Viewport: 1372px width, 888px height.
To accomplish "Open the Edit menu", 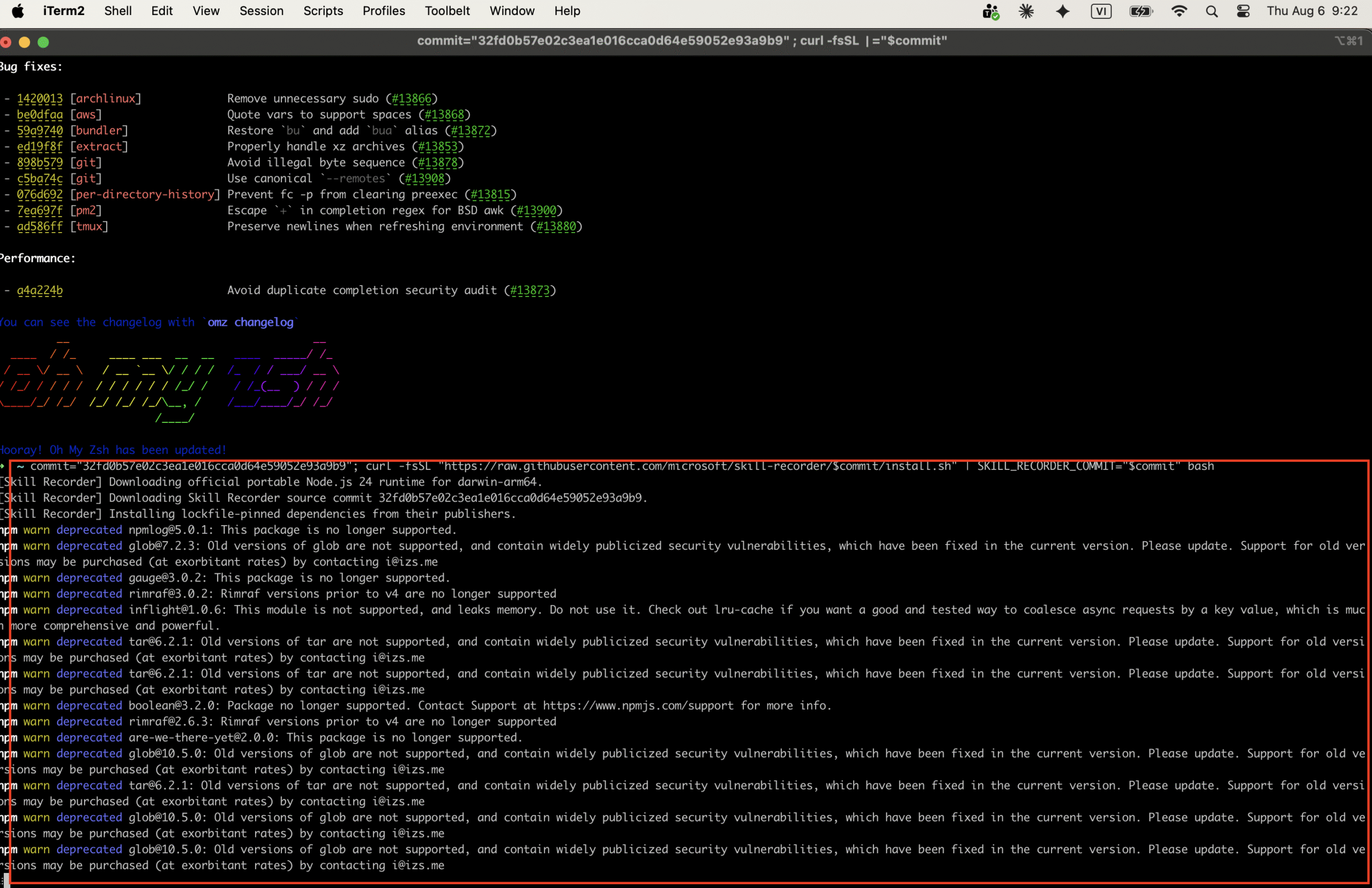I will pyautogui.click(x=162, y=11).
